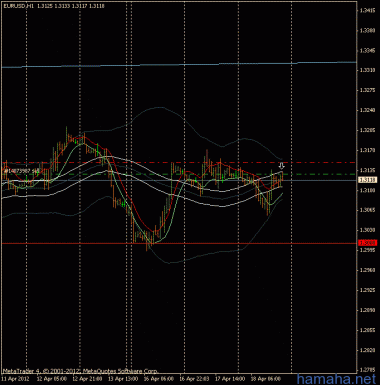The width and height of the screenshot is (380, 385).
Task: Click the 1.3415 price scale label
Action: point(368,10)
